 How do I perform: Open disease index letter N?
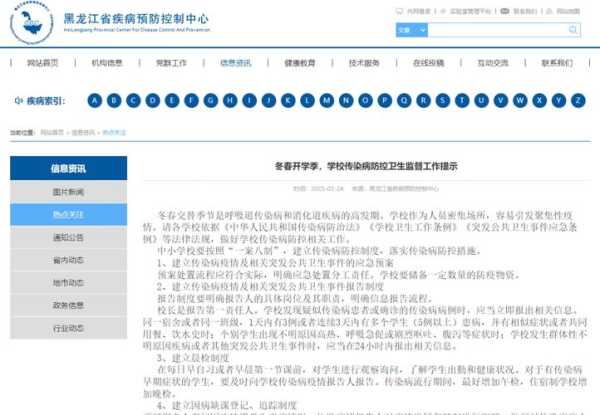pyautogui.click(x=346, y=101)
